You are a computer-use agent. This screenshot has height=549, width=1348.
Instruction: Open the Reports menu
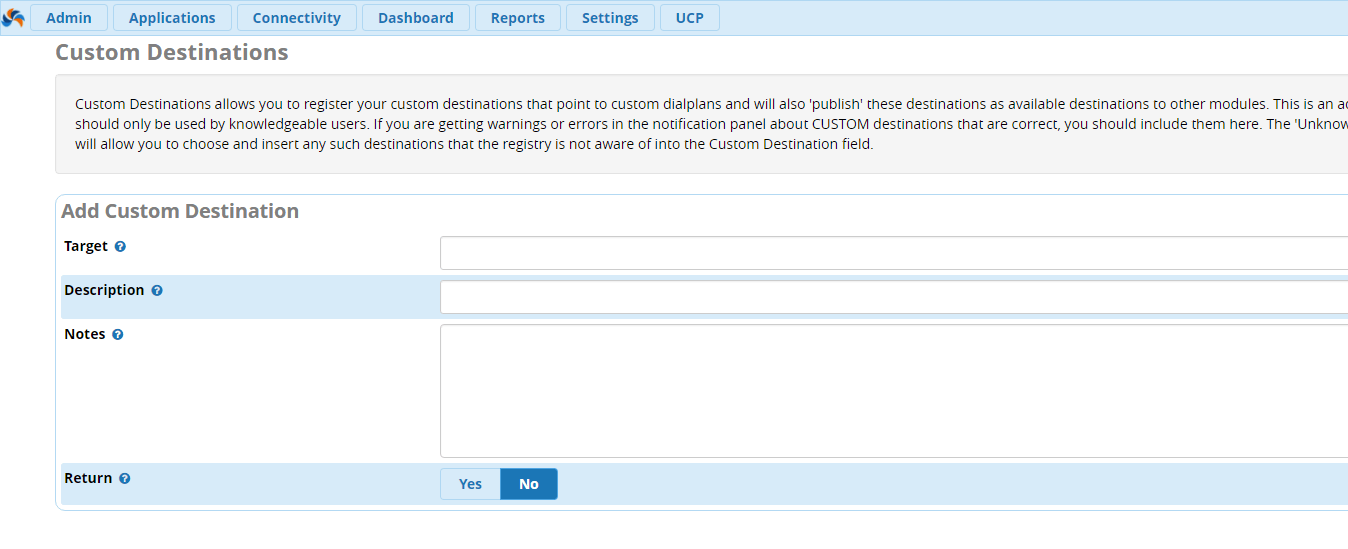click(517, 18)
